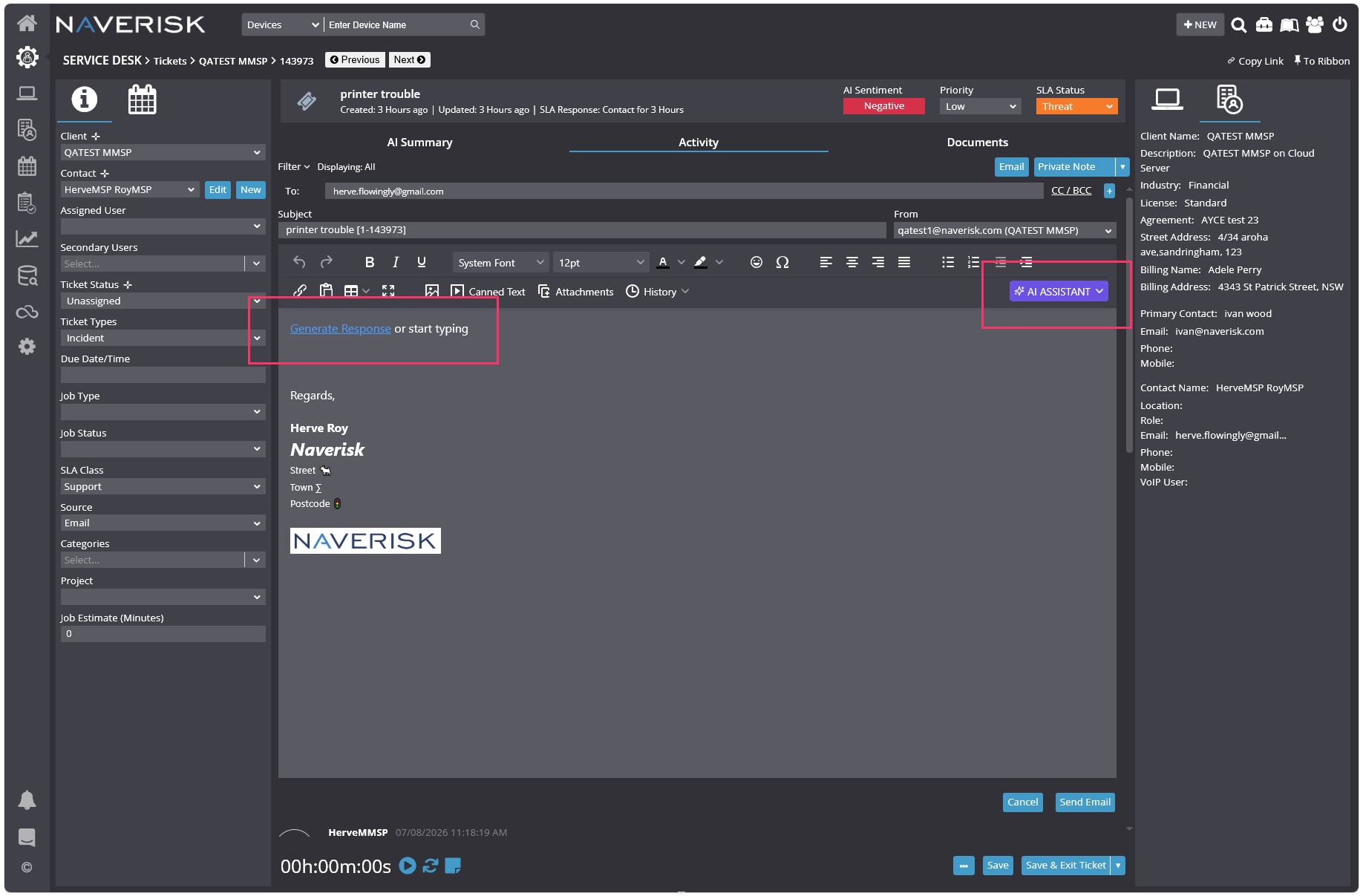Insert special character omega icon

pyautogui.click(x=782, y=262)
